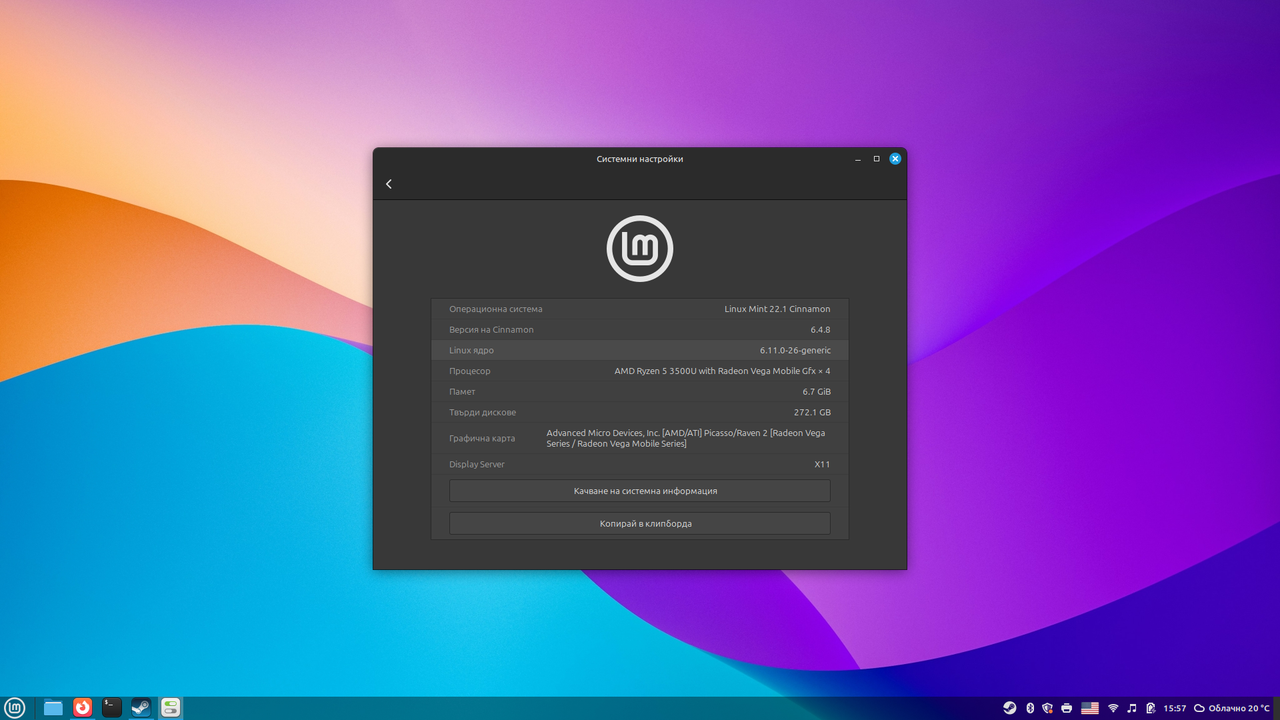Open the weather applet showing Облачно 20 °C

click(1232, 708)
